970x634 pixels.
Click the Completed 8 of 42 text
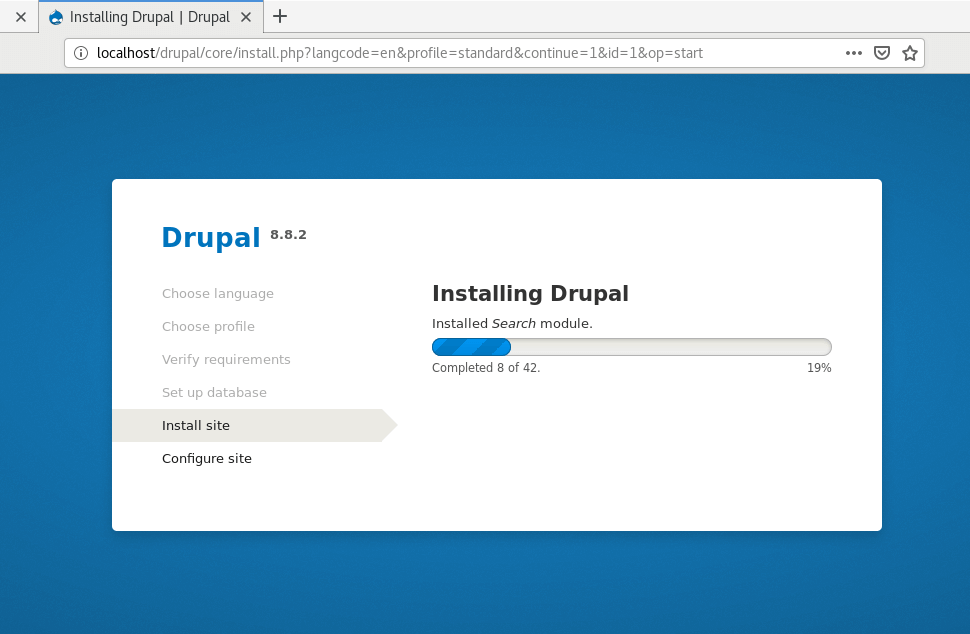coord(486,368)
